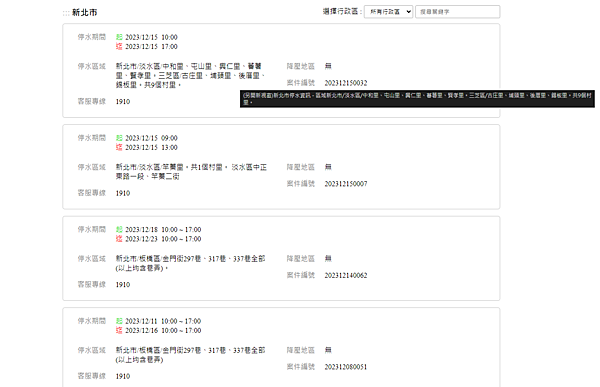Click case number 202312080051

[x=346, y=367]
